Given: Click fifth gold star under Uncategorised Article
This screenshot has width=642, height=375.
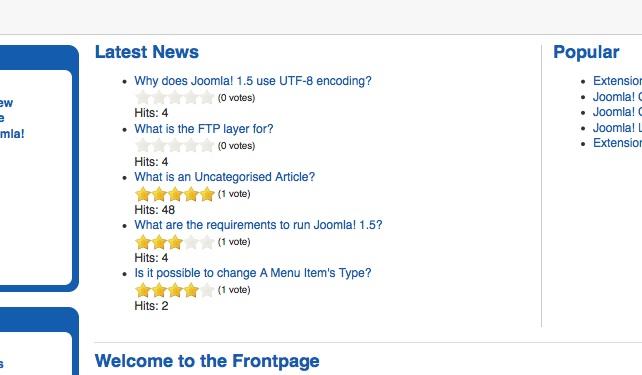Looking at the screenshot, I should pyautogui.click(x=207, y=194).
